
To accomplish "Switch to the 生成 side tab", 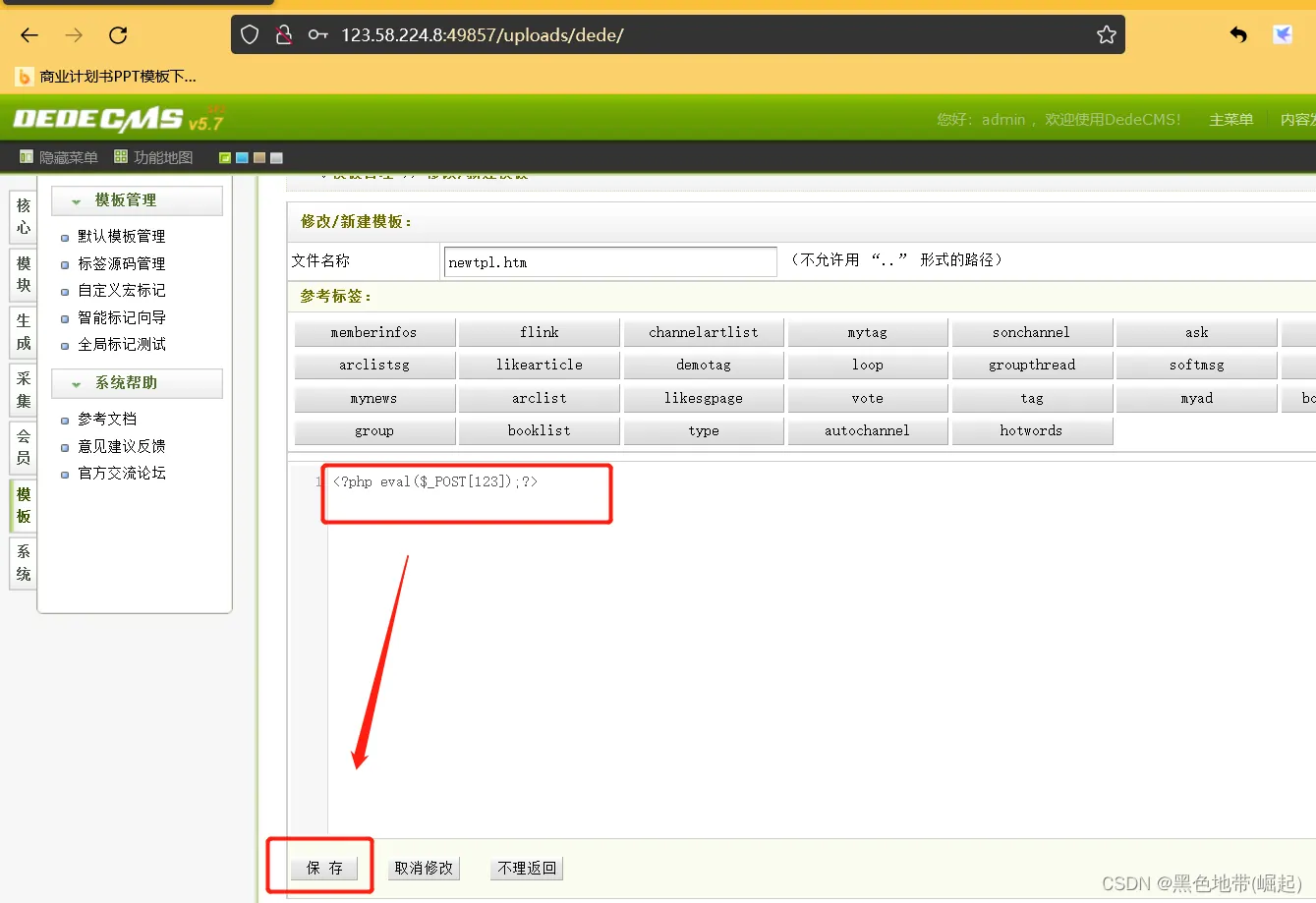I will pos(24,332).
